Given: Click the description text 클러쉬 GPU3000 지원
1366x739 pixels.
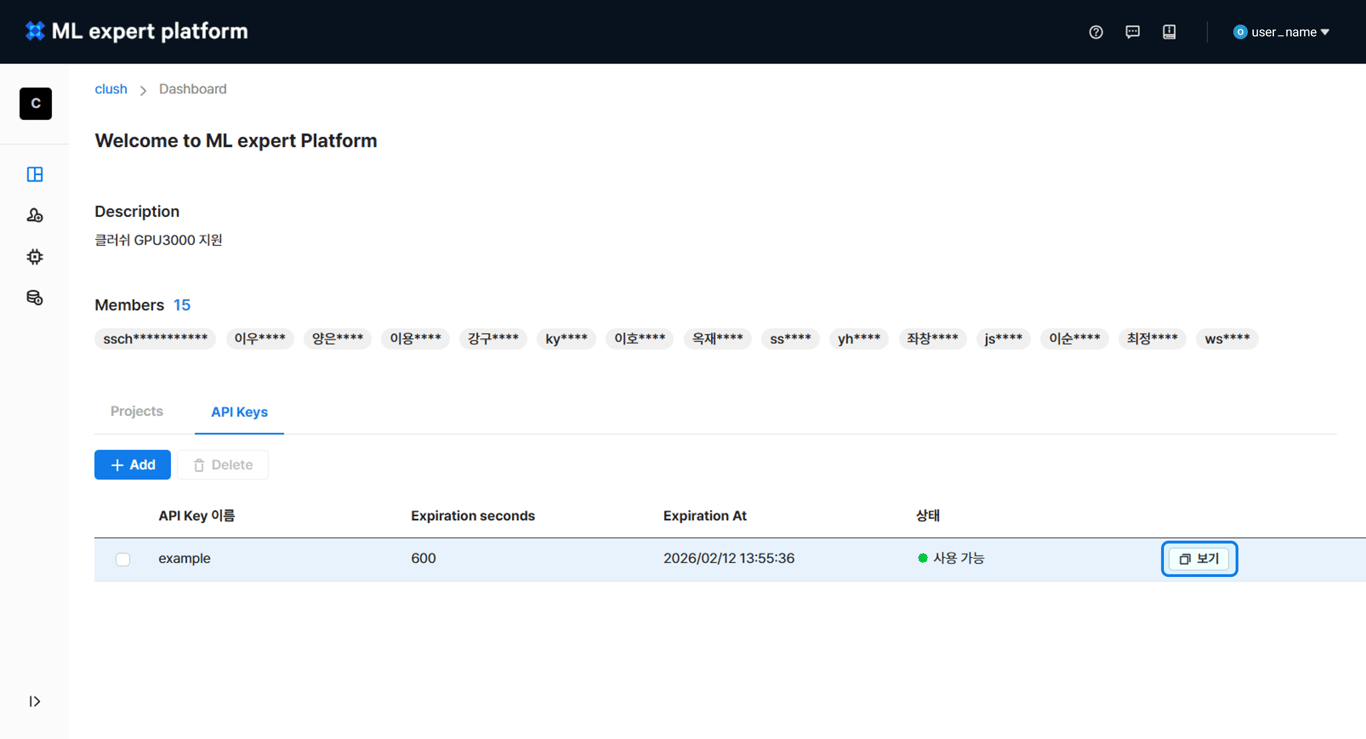Looking at the screenshot, I should click(159, 240).
